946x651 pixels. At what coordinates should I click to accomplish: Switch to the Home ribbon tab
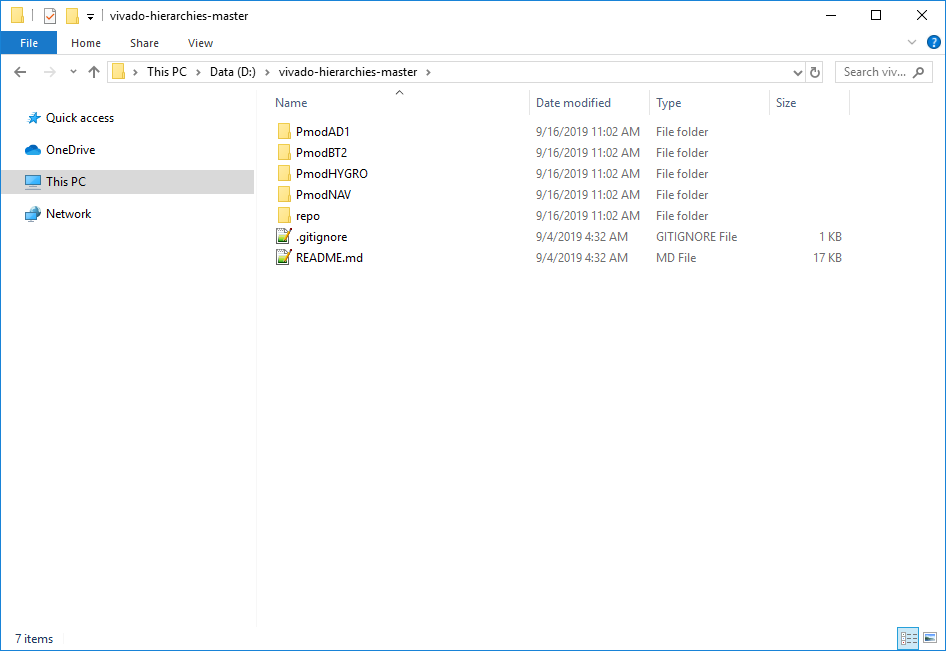pos(86,43)
